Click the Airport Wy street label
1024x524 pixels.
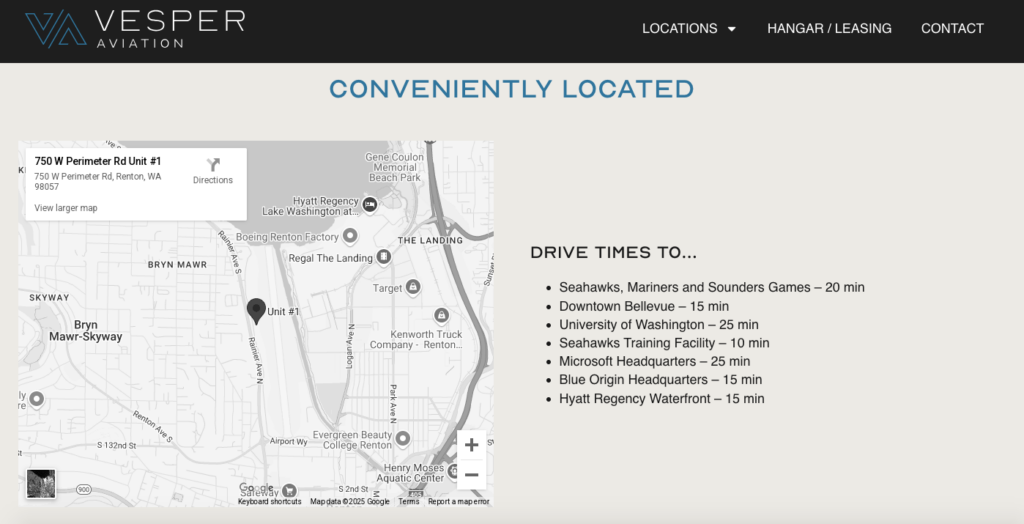[288, 442]
